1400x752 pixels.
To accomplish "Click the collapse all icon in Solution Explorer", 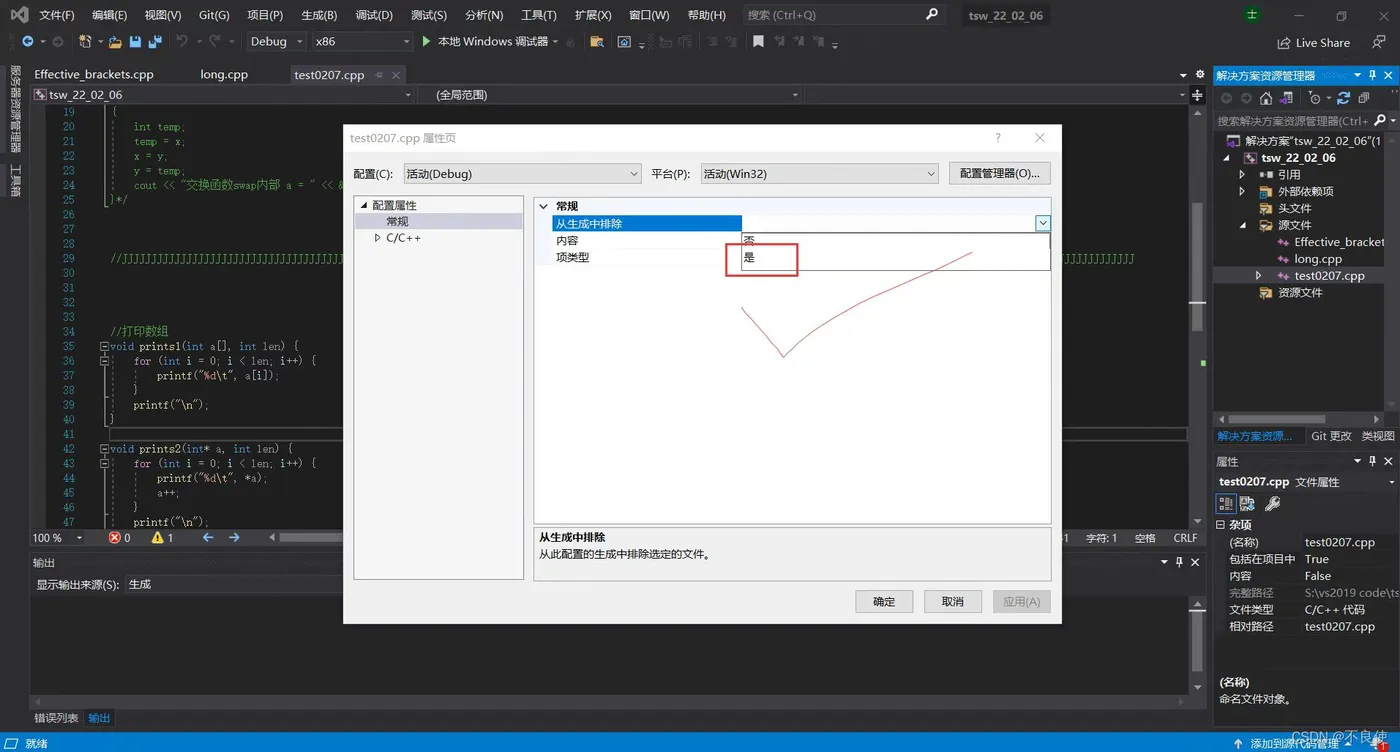I will point(1364,98).
